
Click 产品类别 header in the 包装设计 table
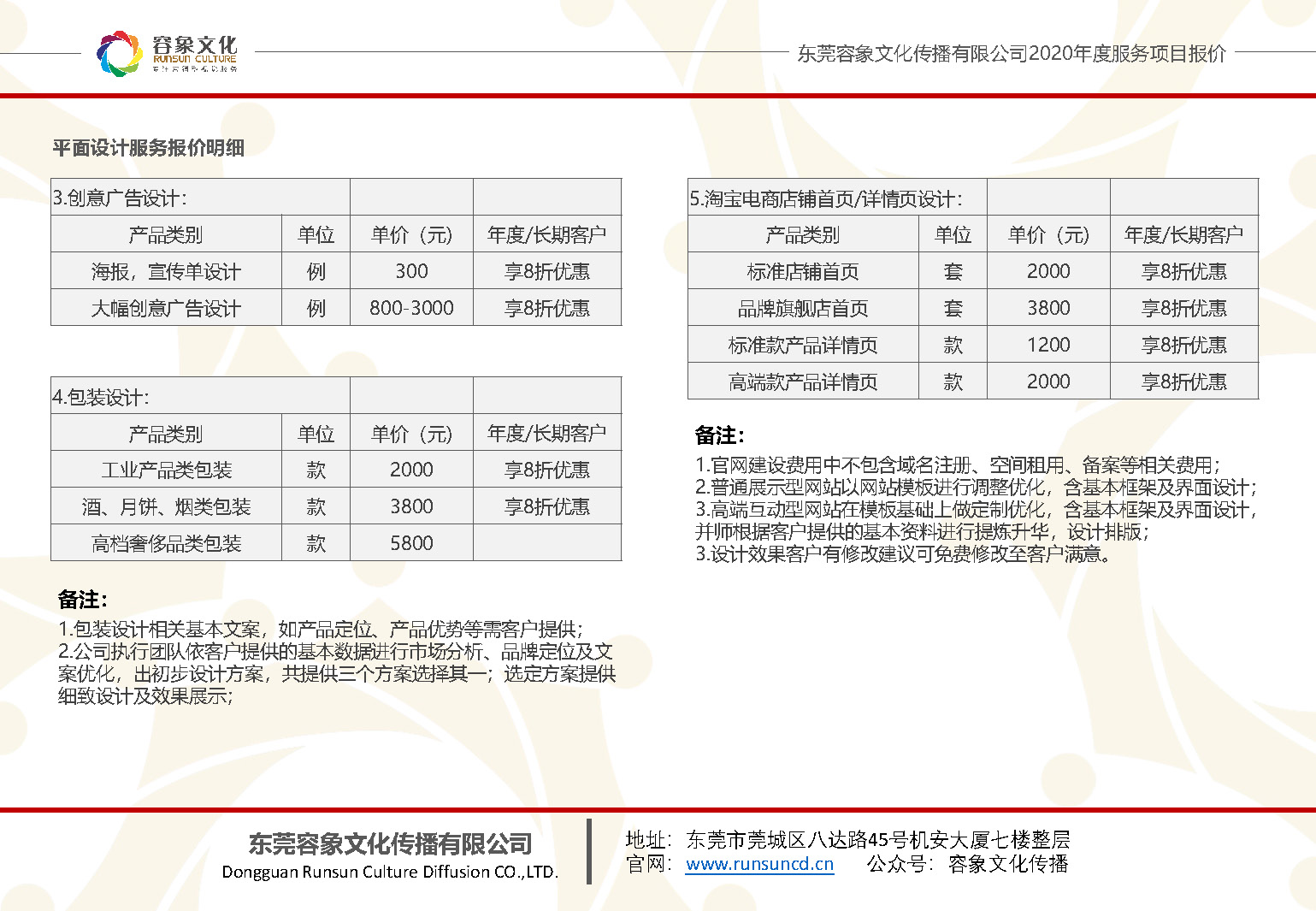point(167,435)
